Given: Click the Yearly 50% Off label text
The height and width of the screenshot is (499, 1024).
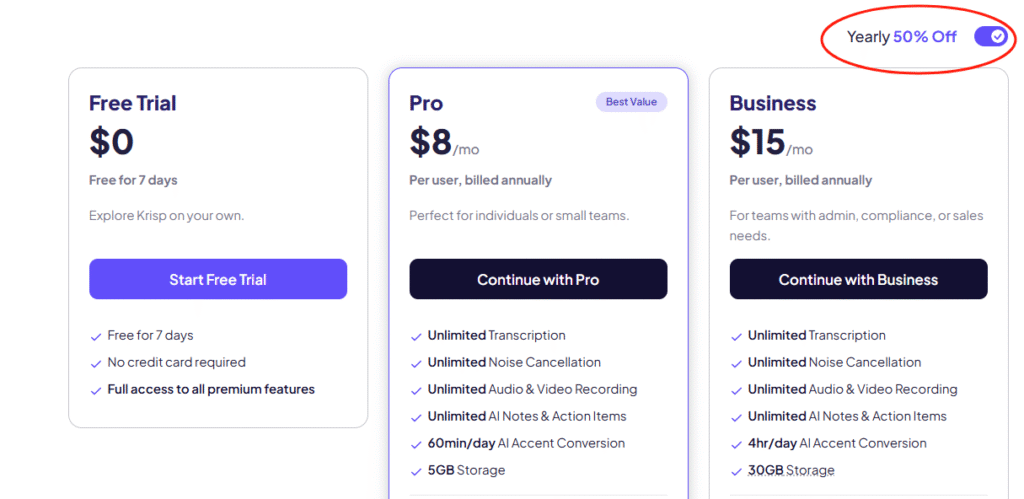Looking at the screenshot, I should [901, 37].
